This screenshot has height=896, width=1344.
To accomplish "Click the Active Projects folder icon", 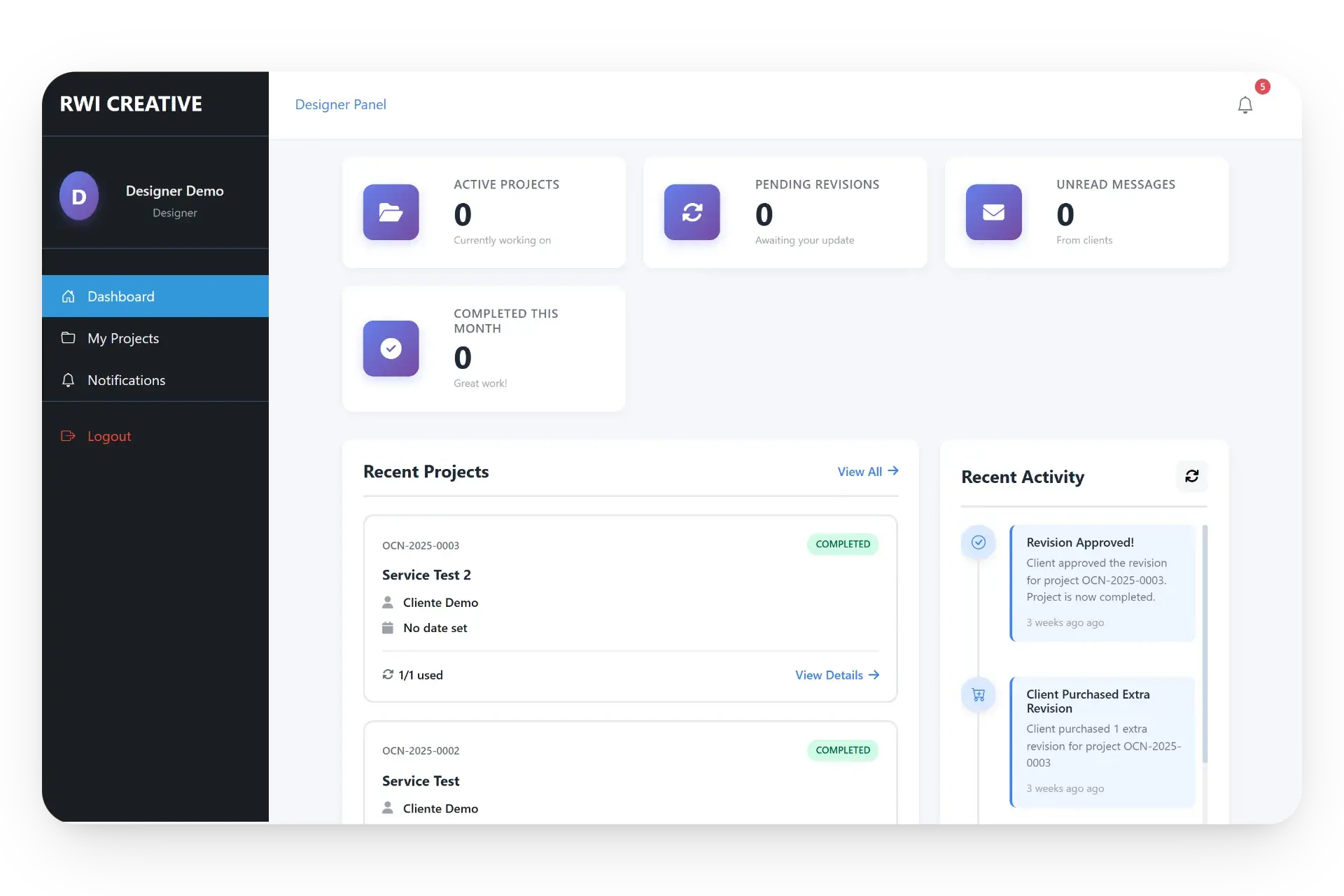I will (391, 212).
